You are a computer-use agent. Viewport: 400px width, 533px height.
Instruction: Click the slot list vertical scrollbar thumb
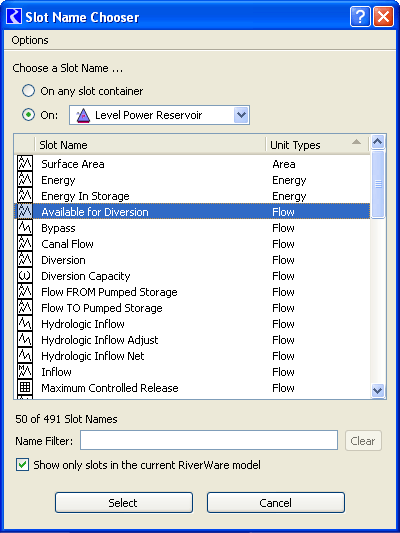(378, 184)
